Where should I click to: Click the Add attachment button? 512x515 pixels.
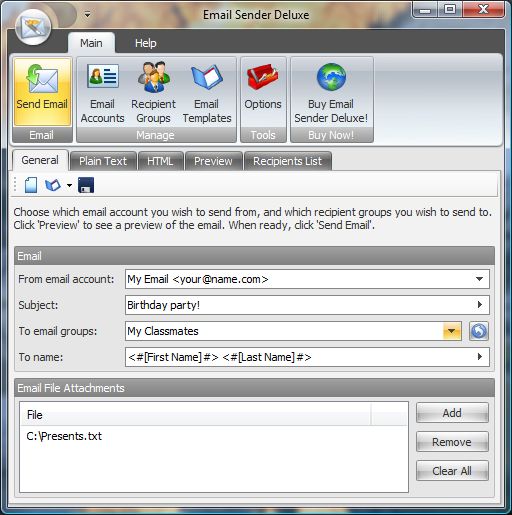pyautogui.click(x=452, y=413)
